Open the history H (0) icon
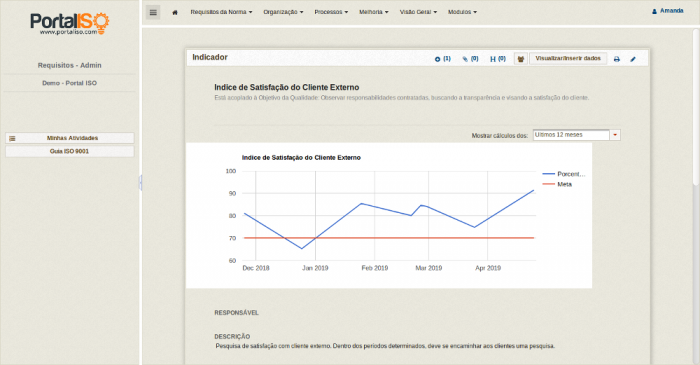Image resolution: width=700 pixels, height=365 pixels. click(498, 59)
